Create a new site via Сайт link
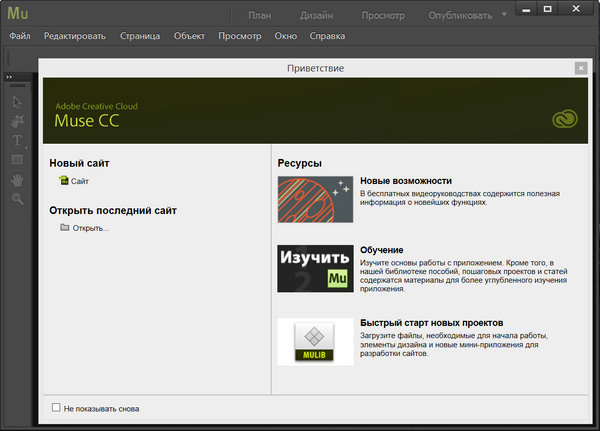 point(80,181)
